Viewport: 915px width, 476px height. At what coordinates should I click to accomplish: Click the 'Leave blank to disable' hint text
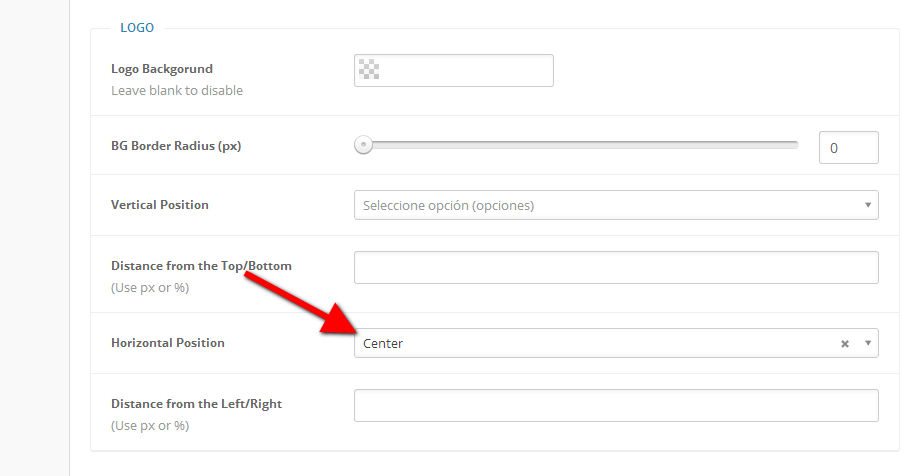(x=177, y=90)
